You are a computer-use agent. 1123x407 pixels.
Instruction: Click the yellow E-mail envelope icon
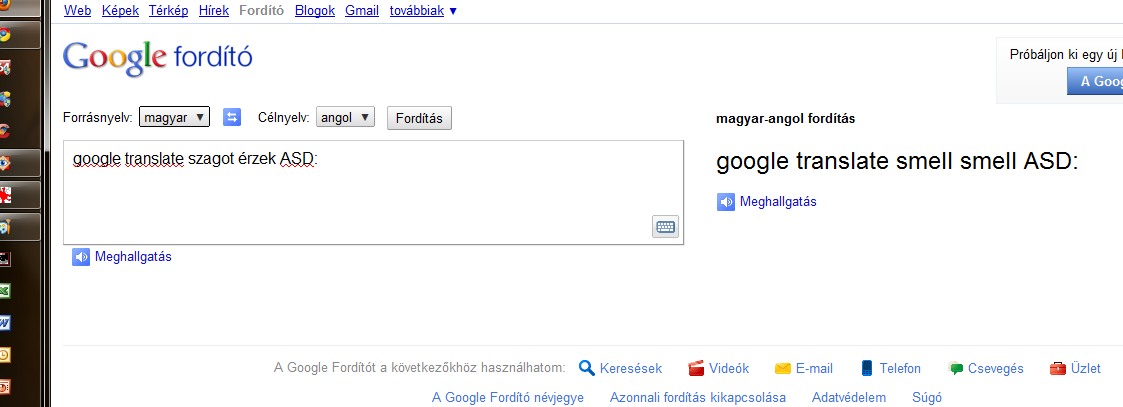[x=783, y=368]
